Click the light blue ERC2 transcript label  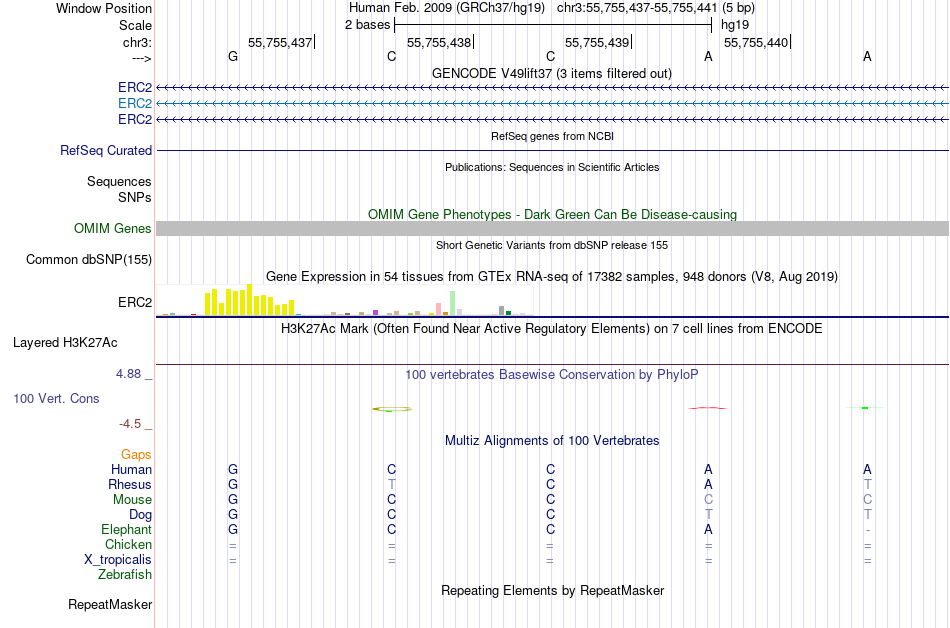pos(135,104)
